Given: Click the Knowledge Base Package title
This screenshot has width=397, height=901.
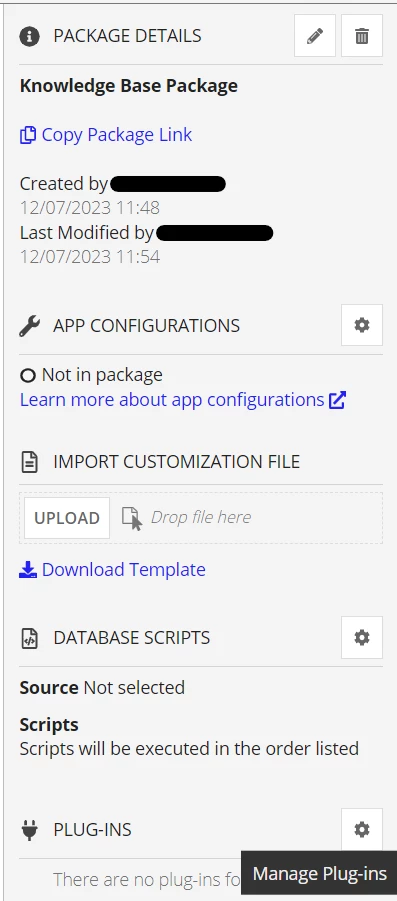Looking at the screenshot, I should click(129, 86).
